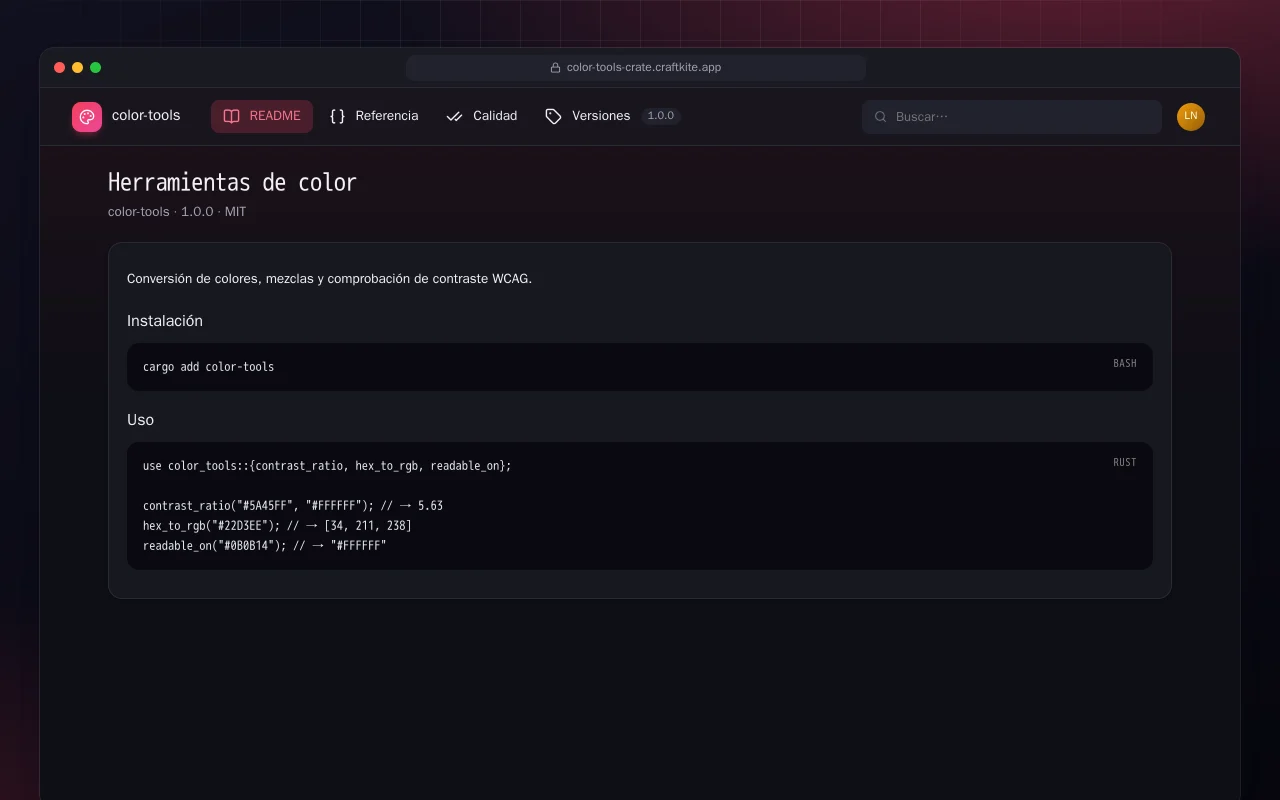
Task: Click the 1.0.0 version badge
Action: 661,116
